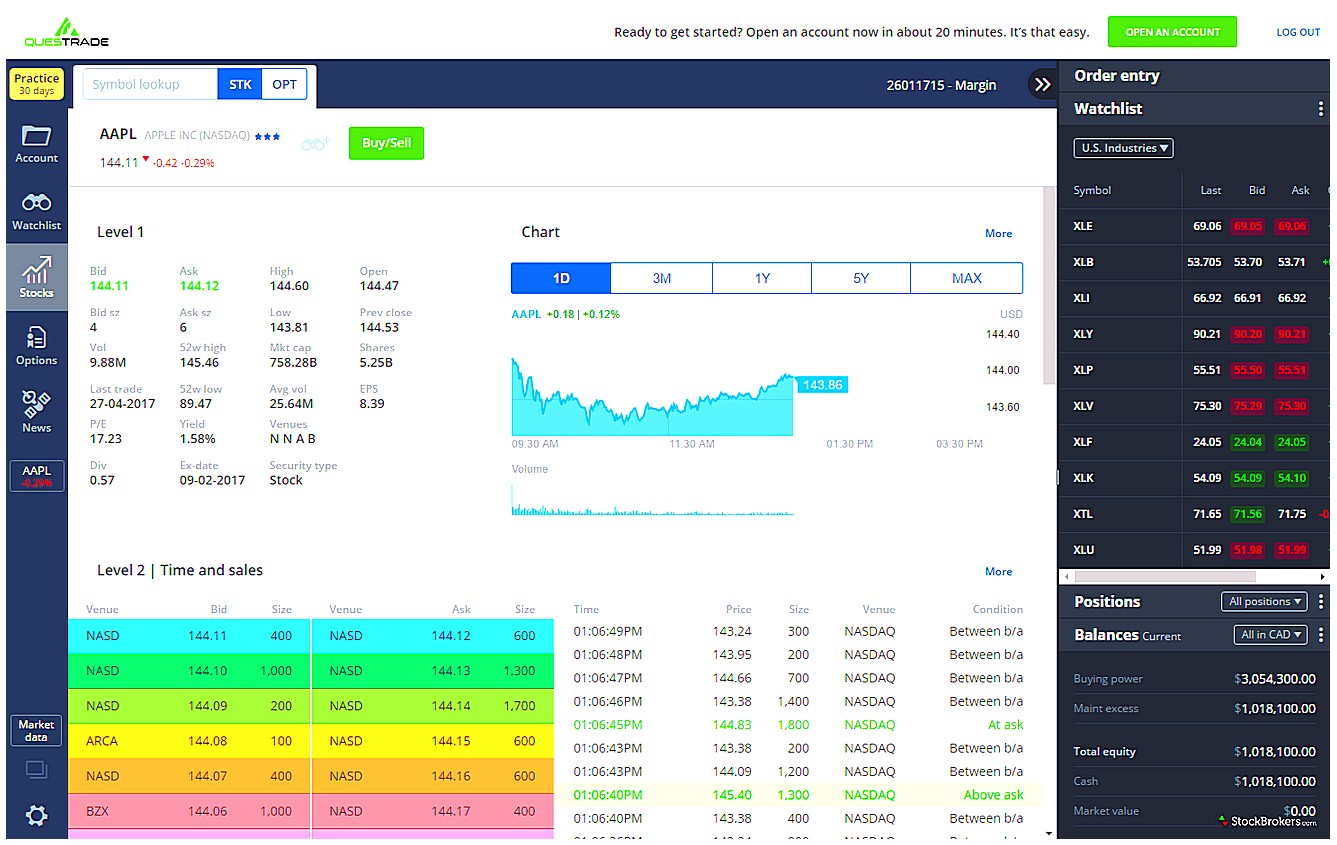The width and height of the screenshot is (1337, 845).
Task: Select the XLP row in watchlist
Action: tap(1194, 370)
